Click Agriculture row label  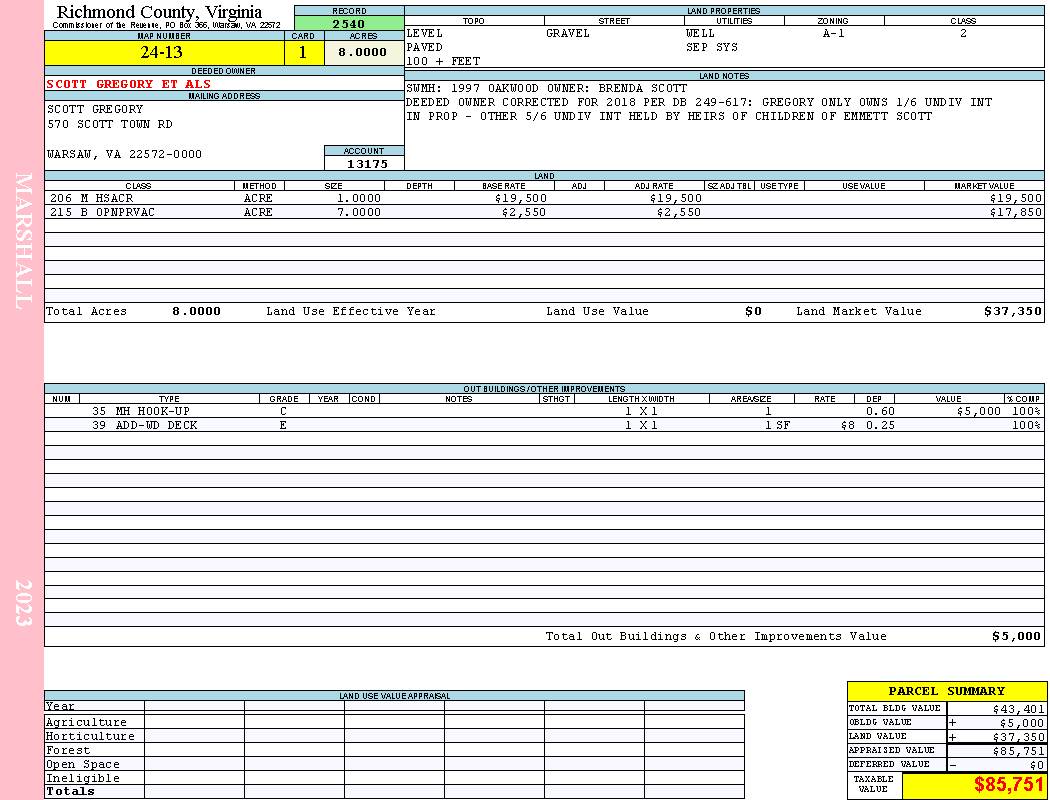tap(86, 722)
